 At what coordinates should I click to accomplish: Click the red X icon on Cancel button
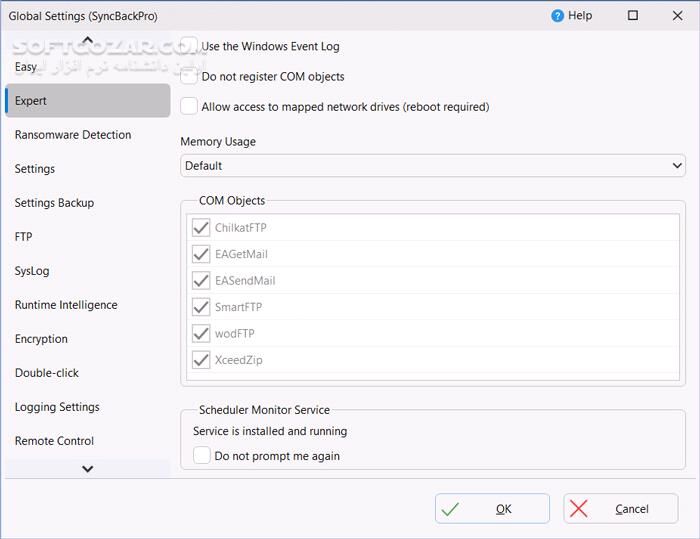578,509
